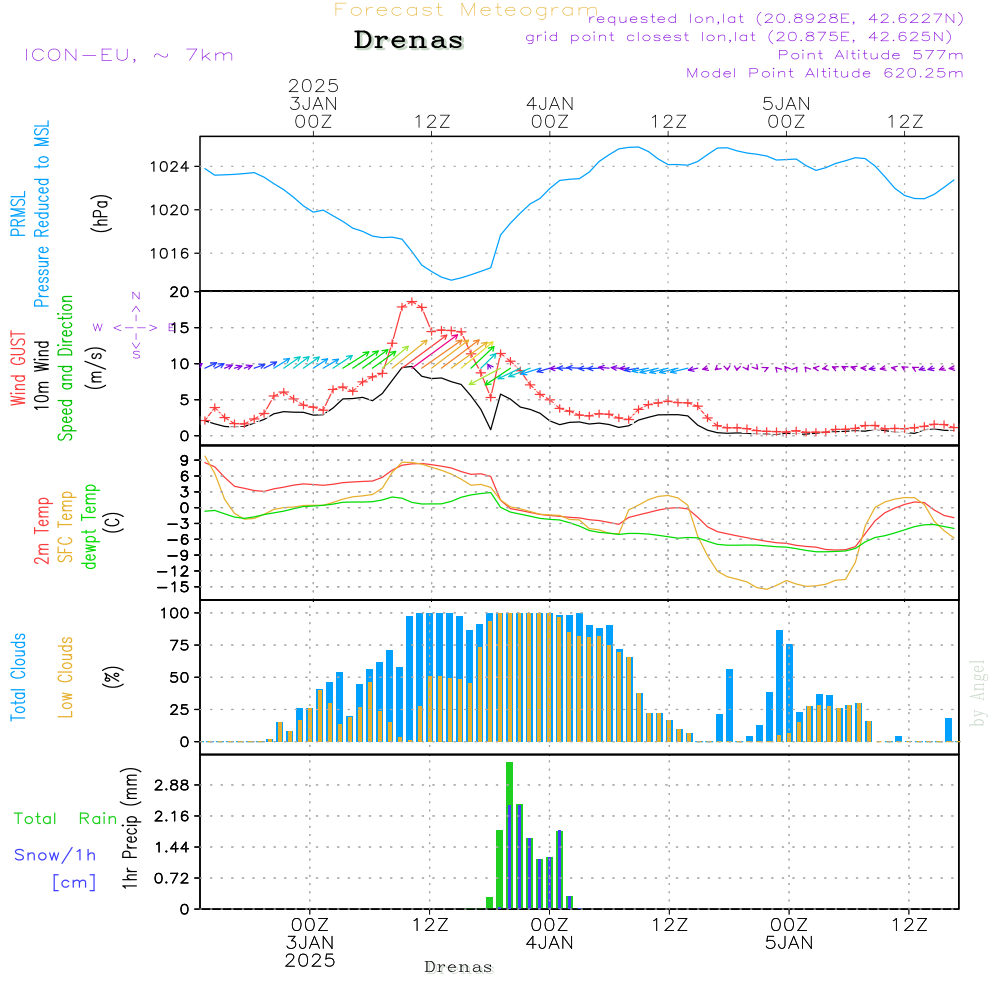Click the 'Speed and Direction' green label

coord(65,368)
